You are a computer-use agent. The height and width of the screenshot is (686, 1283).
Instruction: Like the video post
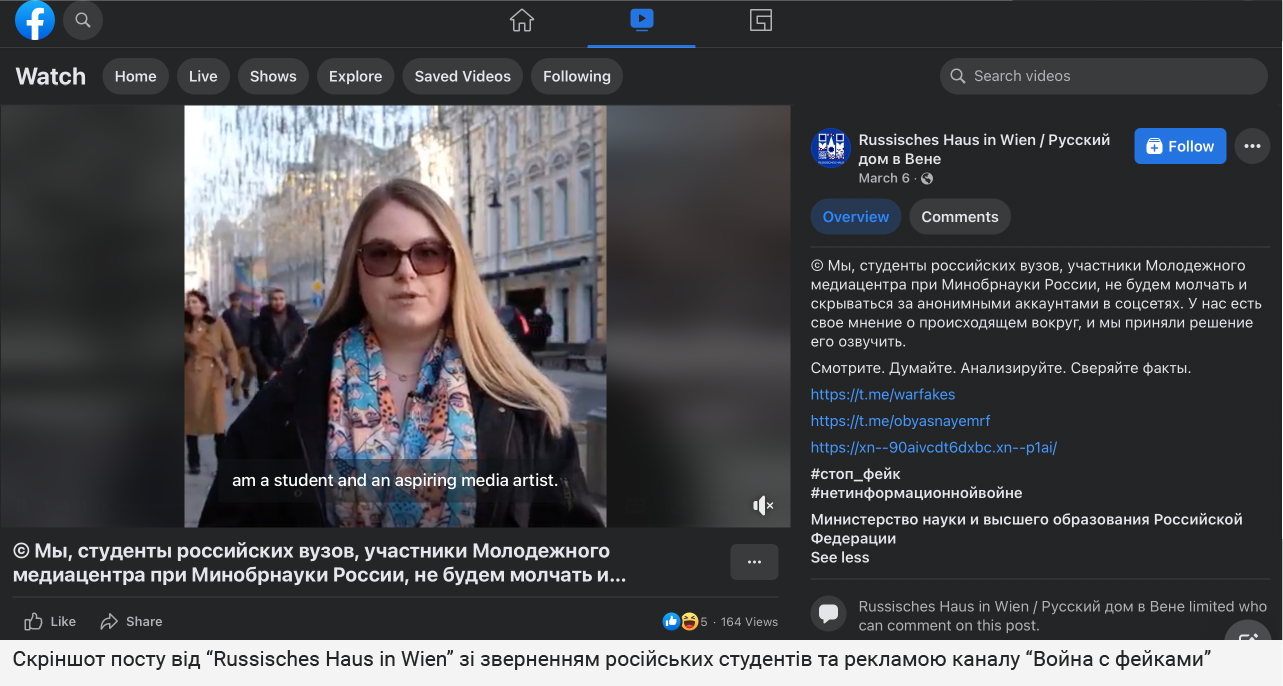pyautogui.click(x=50, y=621)
